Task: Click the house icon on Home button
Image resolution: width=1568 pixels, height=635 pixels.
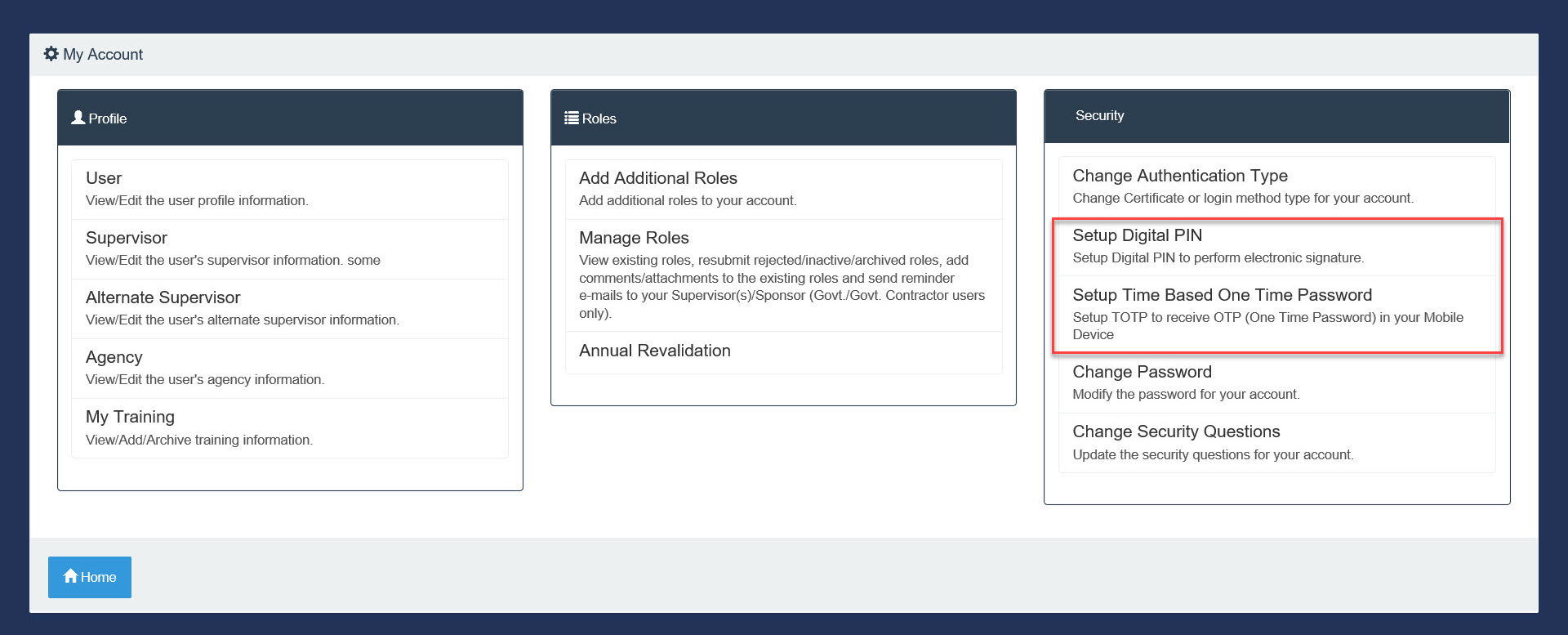Action: pos(70,576)
